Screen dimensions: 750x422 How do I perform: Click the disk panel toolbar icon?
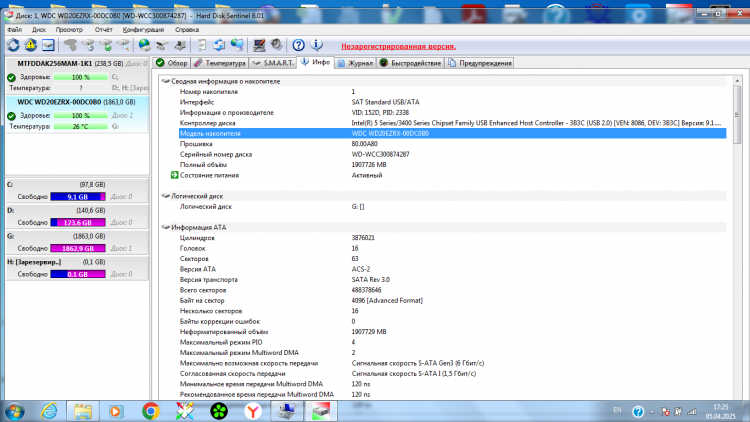[x=48, y=45]
